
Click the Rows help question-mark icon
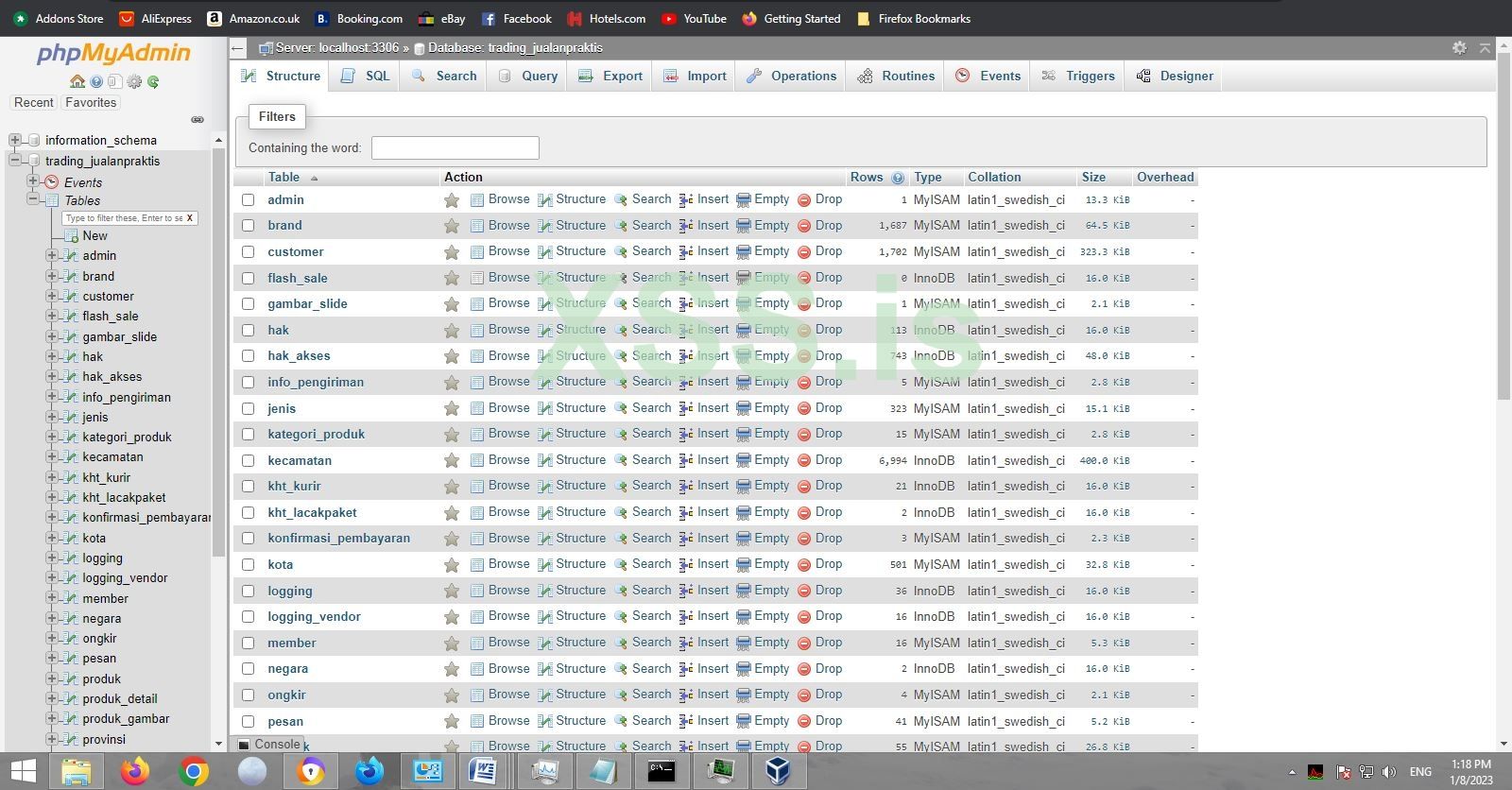898,178
